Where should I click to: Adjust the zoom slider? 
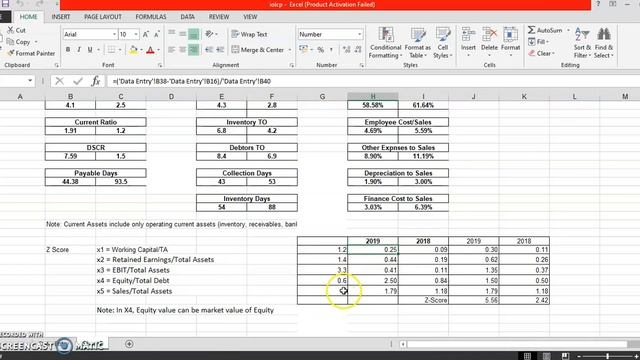[x=607, y=356]
